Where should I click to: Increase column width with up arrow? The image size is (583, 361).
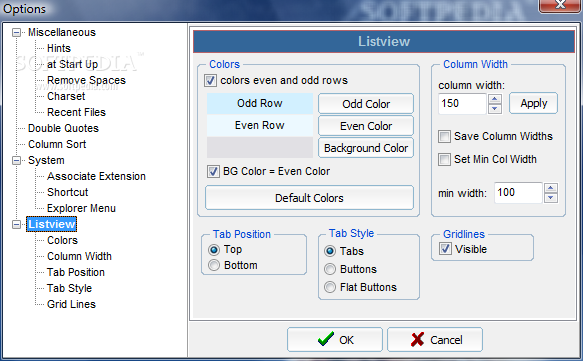point(495,99)
